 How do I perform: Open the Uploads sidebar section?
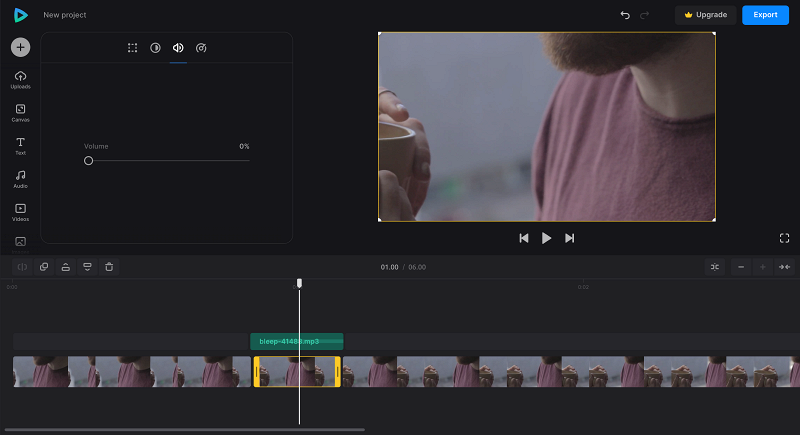[20, 80]
